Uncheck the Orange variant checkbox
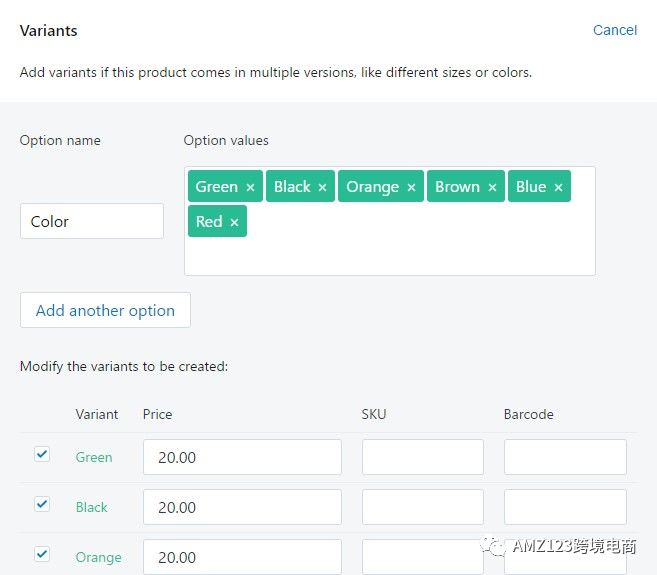The width and height of the screenshot is (657, 575). [42, 554]
